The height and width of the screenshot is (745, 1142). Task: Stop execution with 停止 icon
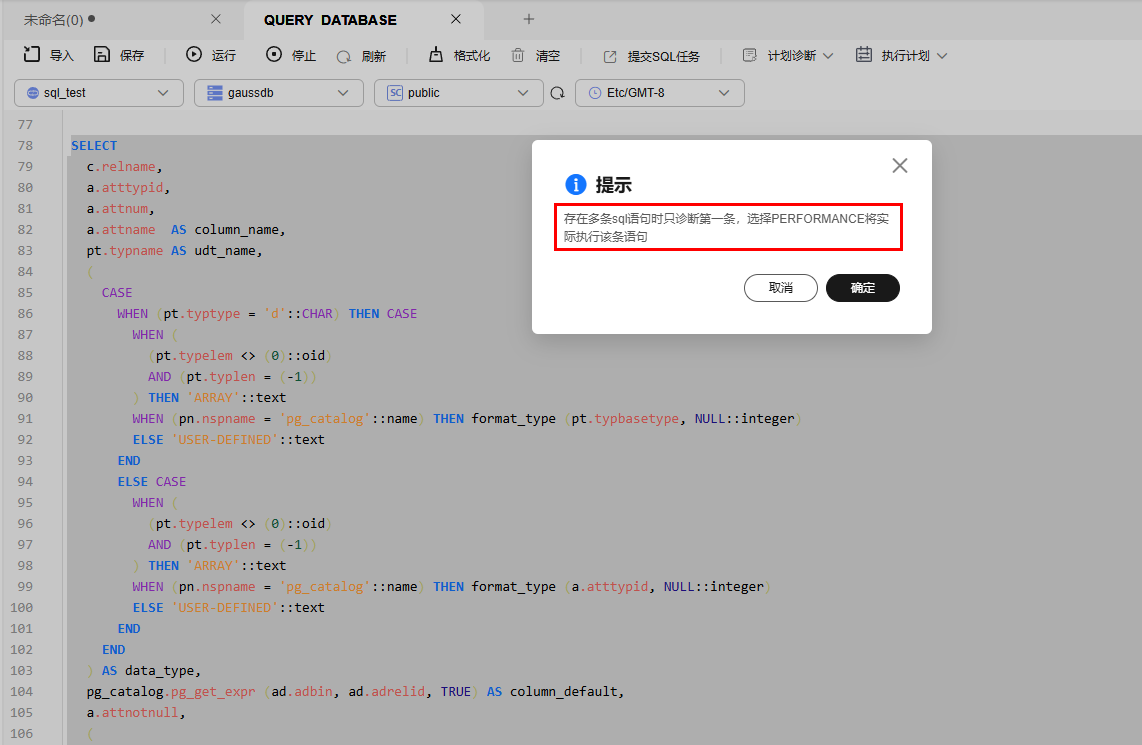274,55
